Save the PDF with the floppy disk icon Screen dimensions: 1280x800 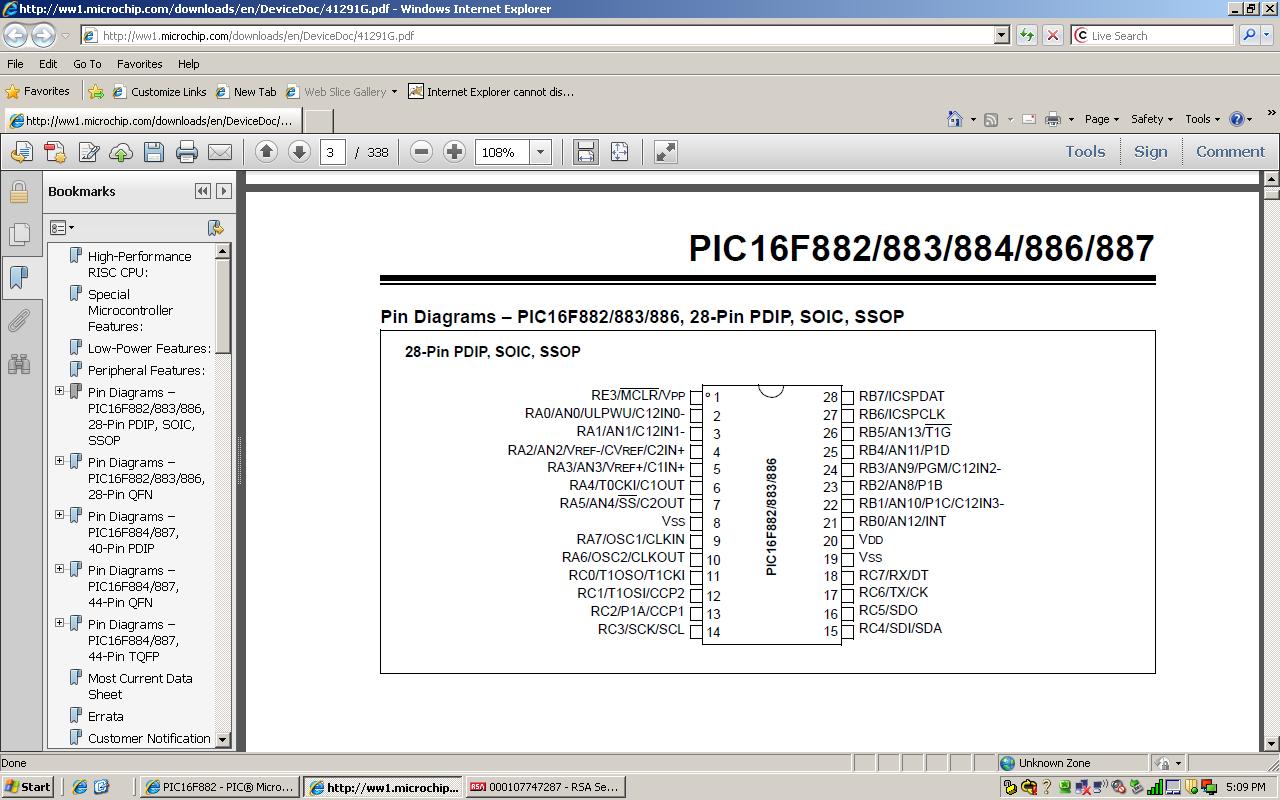(153, 152)
